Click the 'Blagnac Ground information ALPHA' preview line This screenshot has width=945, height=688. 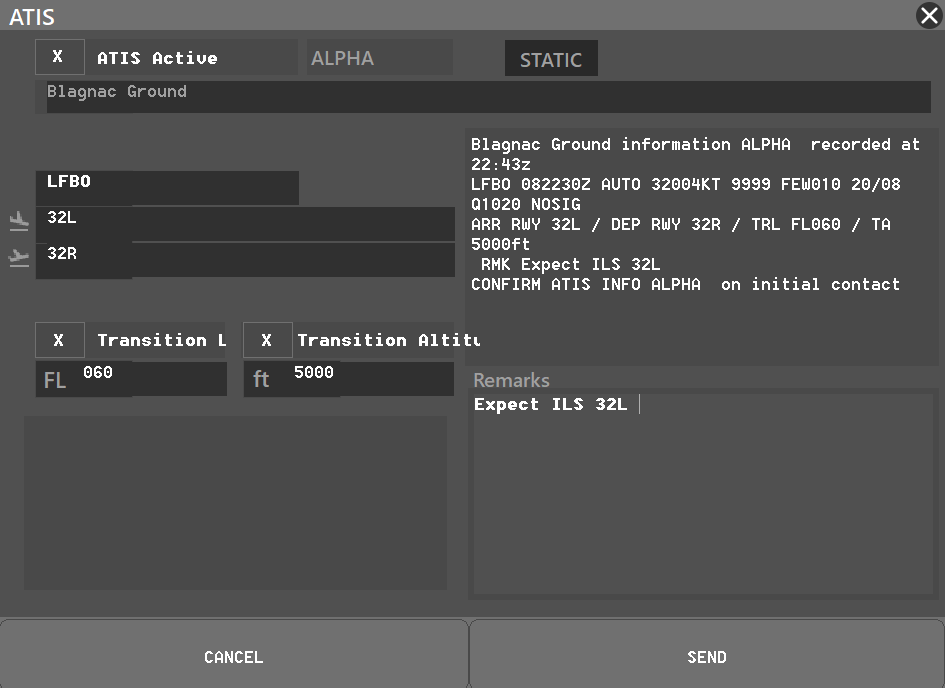point(695,145)
